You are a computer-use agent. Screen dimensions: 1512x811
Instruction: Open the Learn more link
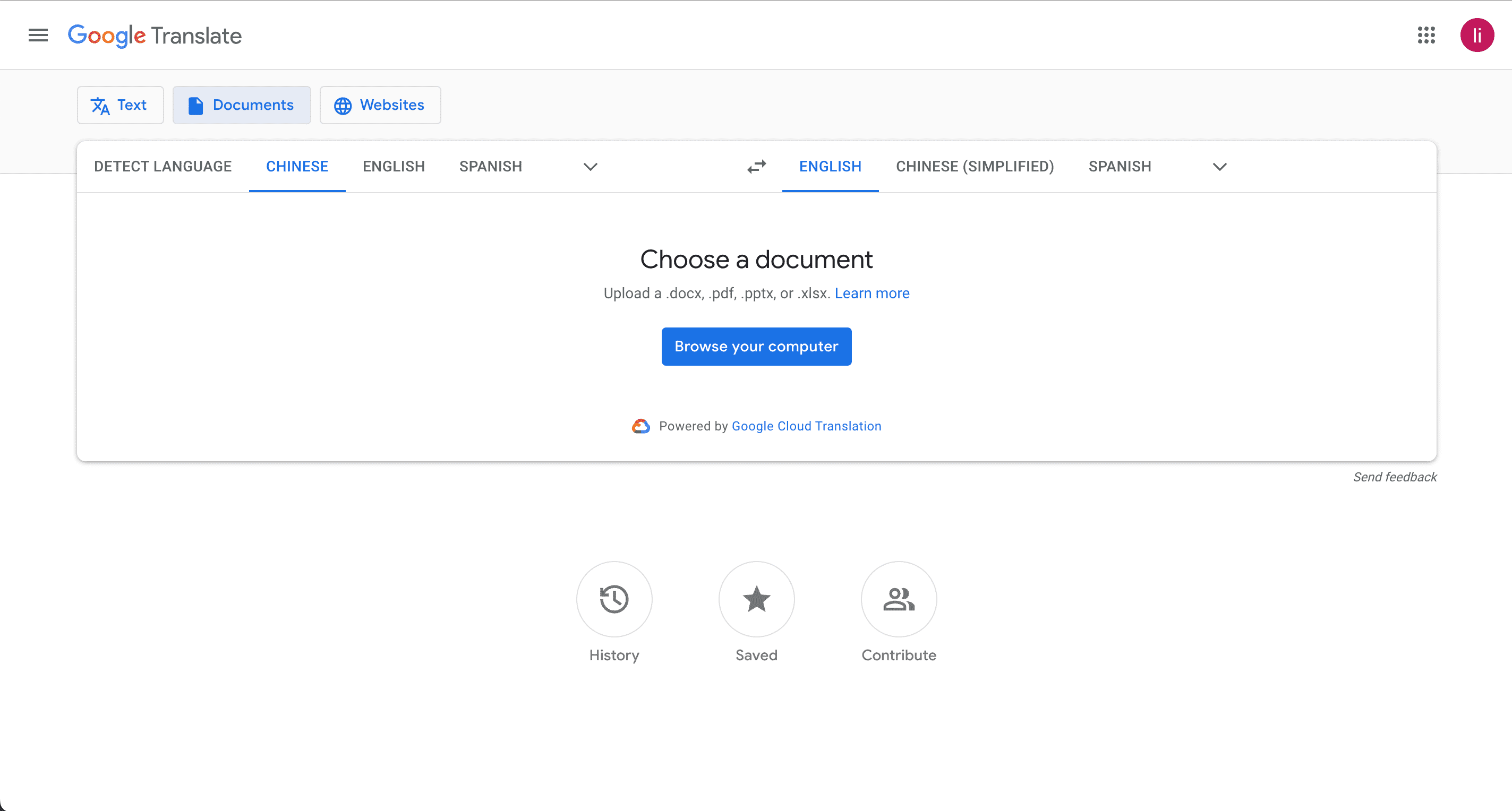tap(872, 293)
